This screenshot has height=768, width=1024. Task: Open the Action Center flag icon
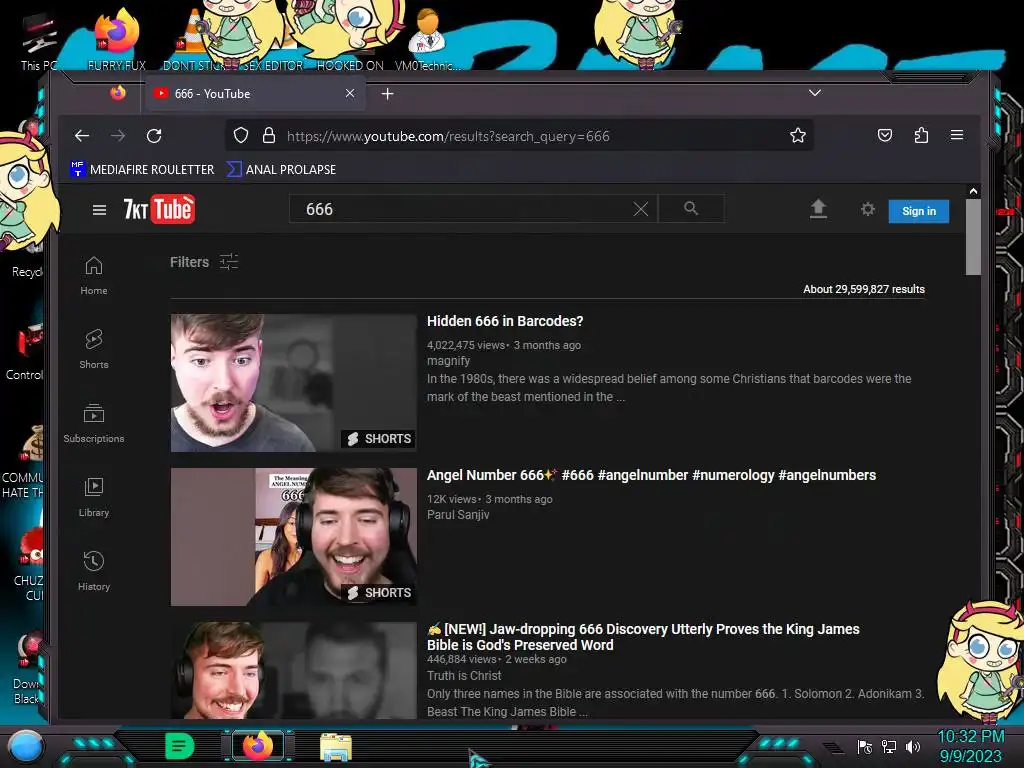[x=865, y=746]
